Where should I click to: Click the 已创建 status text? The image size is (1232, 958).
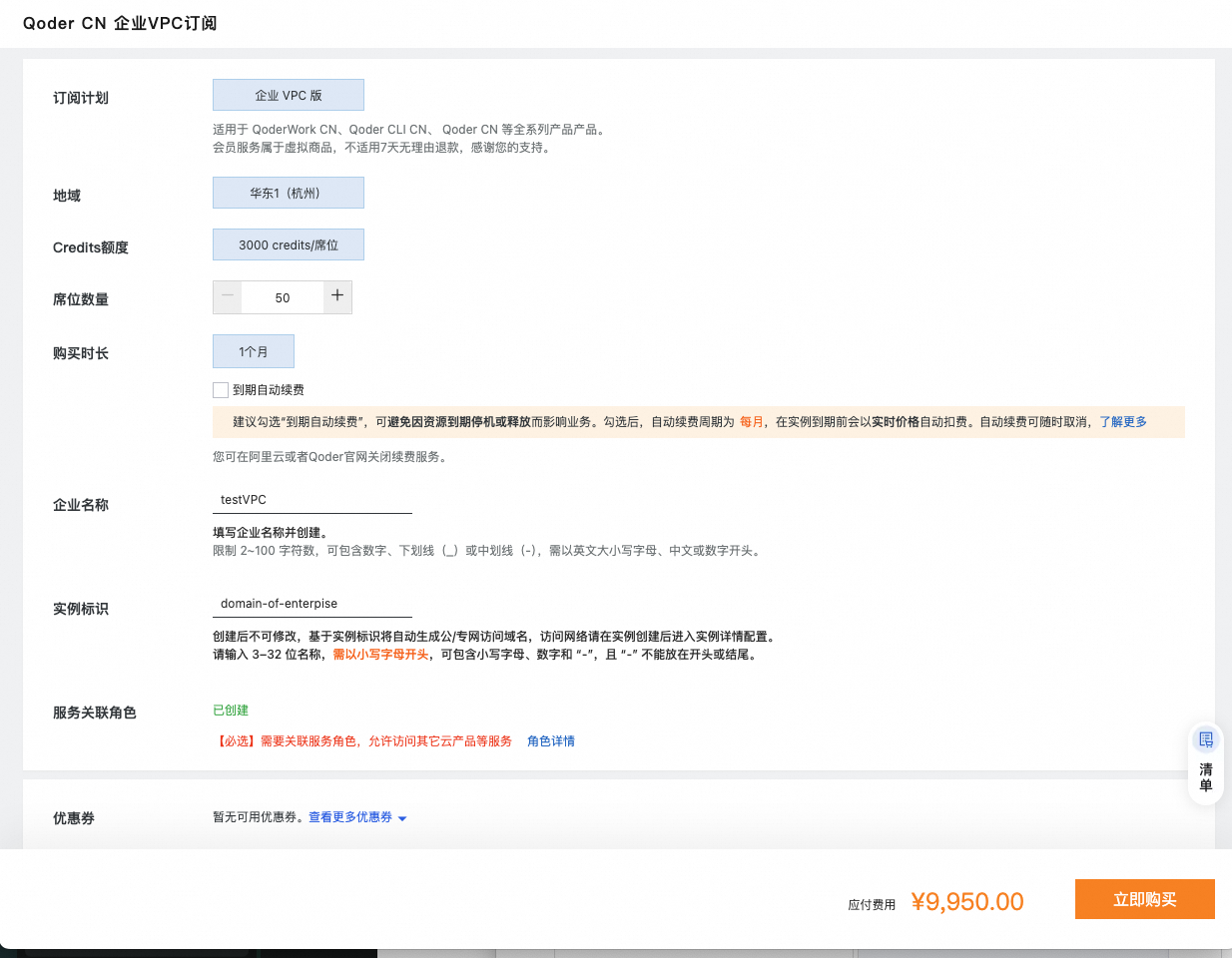(231, 711)
